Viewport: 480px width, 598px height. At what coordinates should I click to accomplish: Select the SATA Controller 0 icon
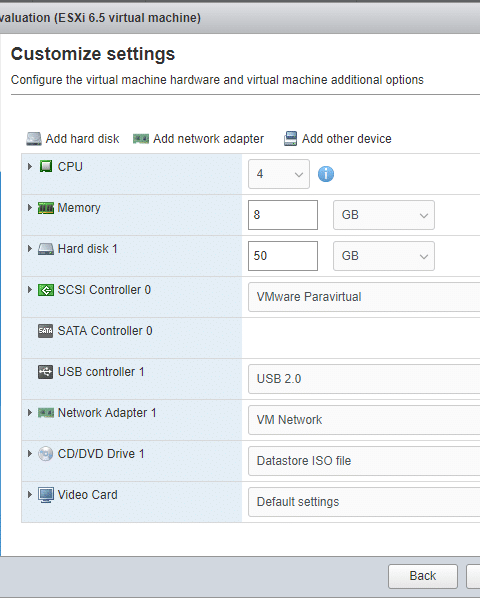click(45, 331)
